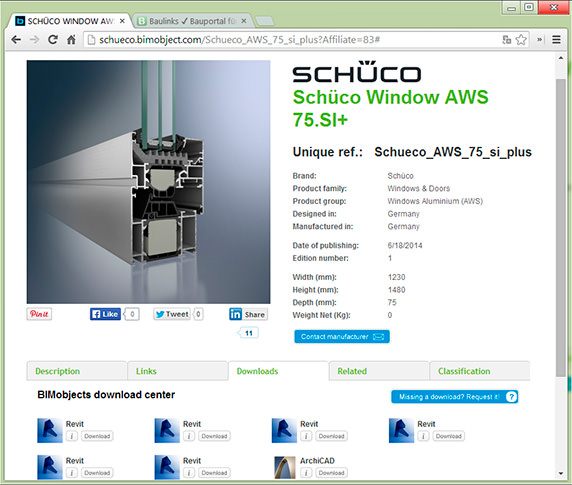Open the Schüco brand link

click(400, 176)
